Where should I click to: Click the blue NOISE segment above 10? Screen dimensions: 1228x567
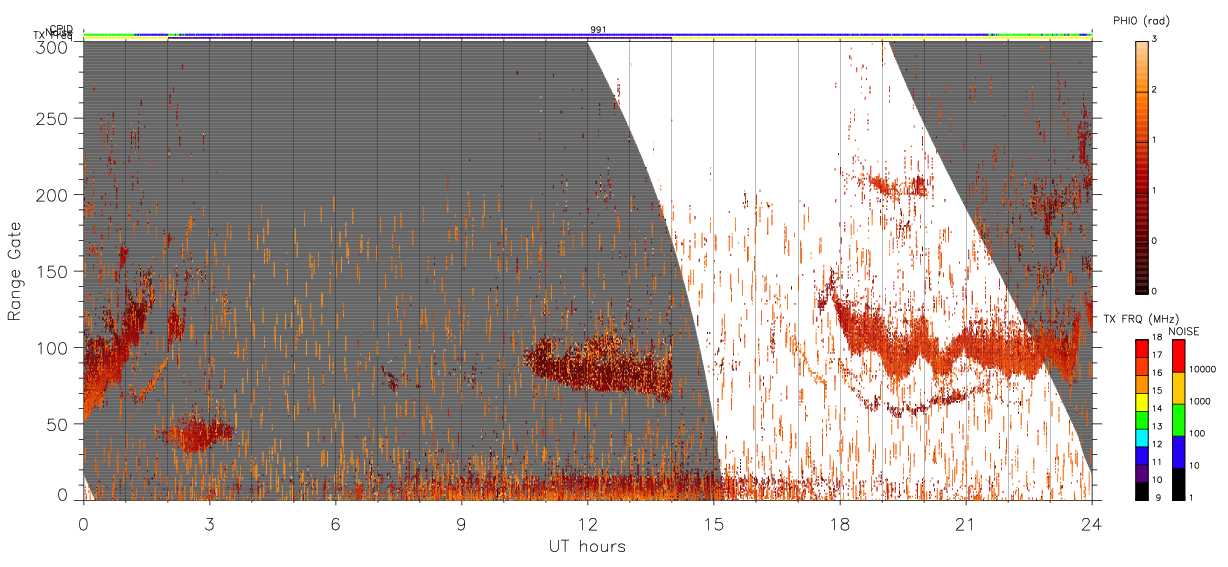point(1179,452)
